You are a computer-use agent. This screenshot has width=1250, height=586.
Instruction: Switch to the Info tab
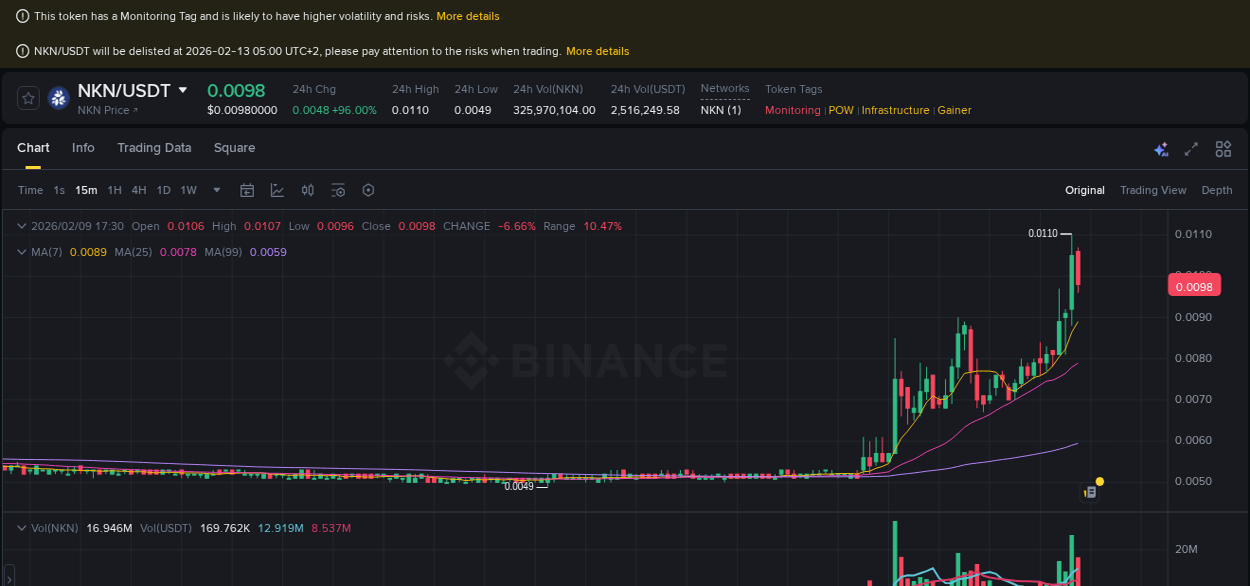tap(83, 147)
